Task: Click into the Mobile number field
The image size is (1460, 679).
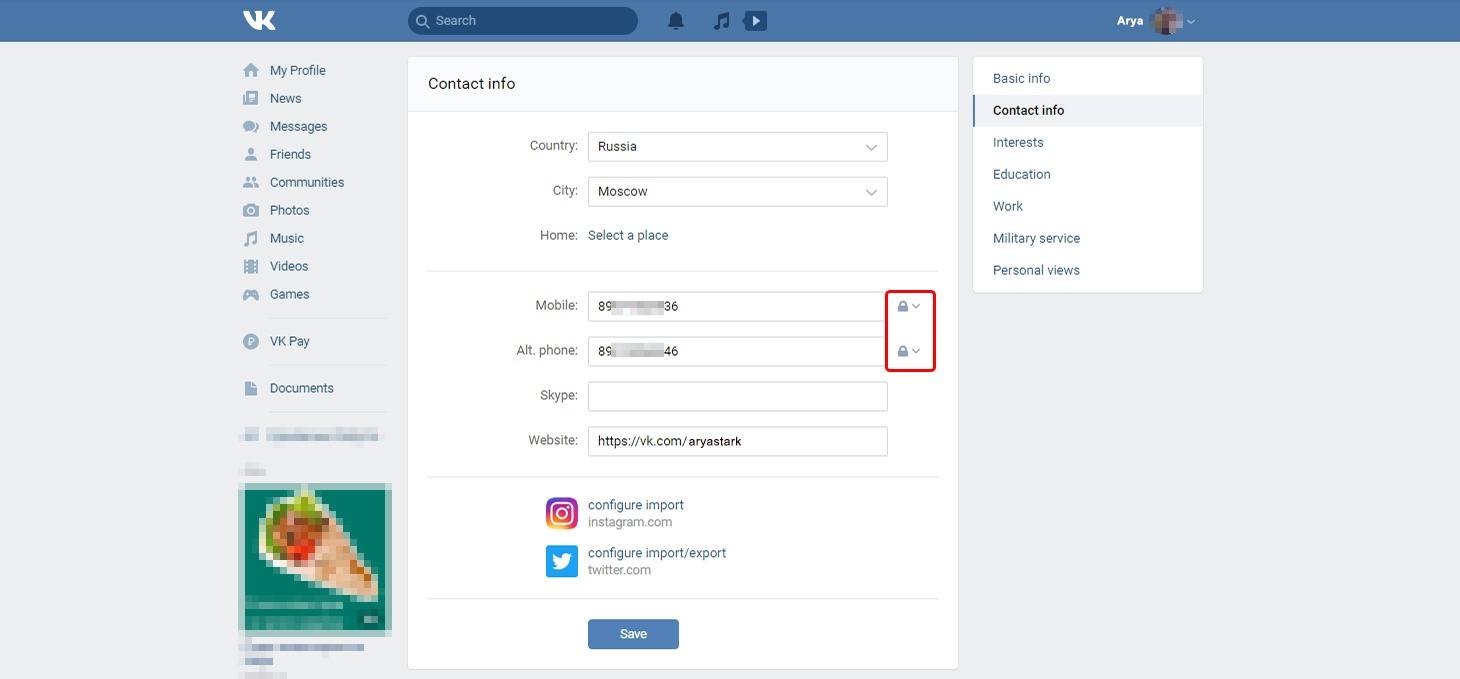Action: coord(738,306)
